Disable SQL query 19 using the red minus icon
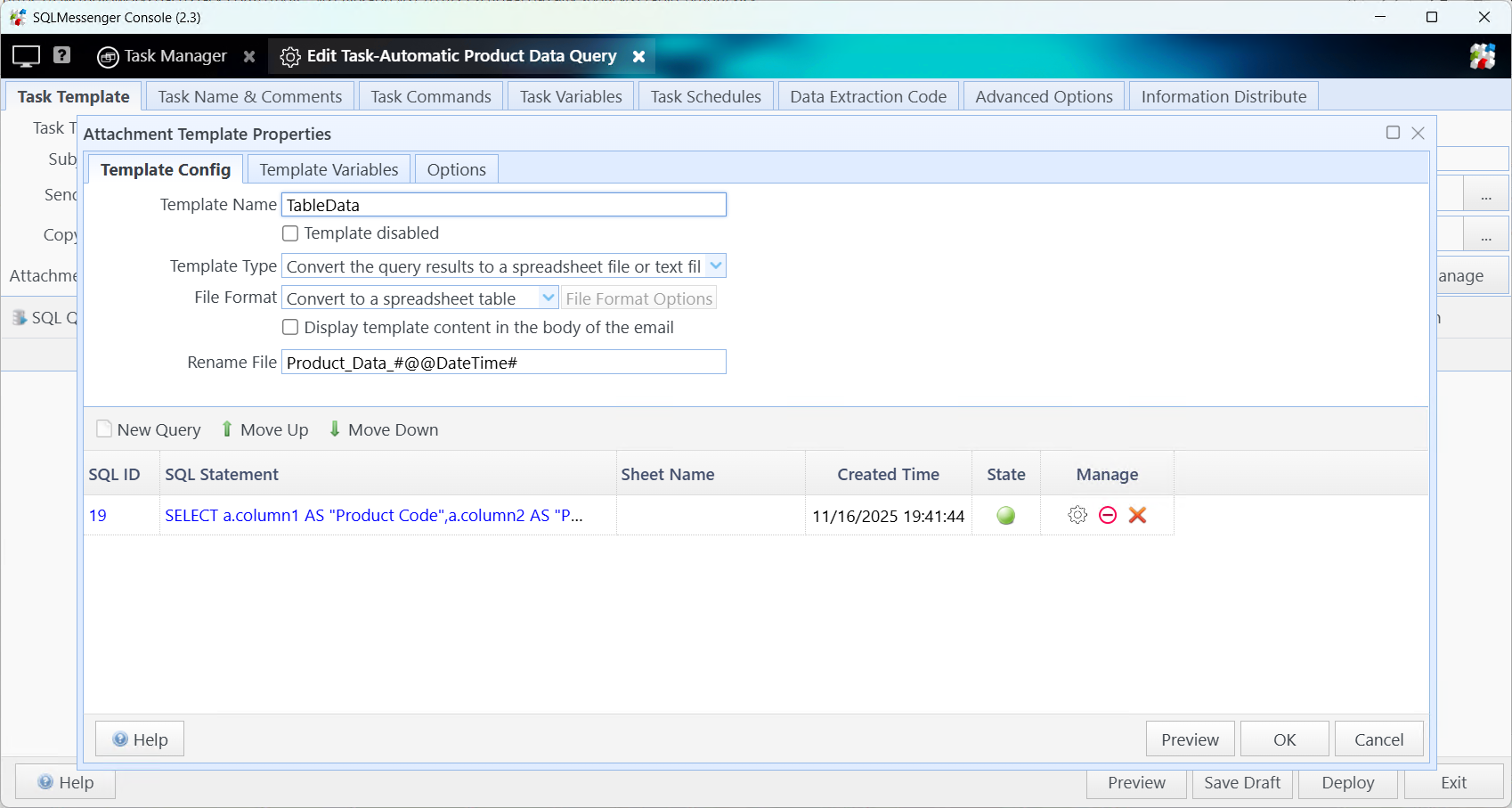 [1107, 515]
